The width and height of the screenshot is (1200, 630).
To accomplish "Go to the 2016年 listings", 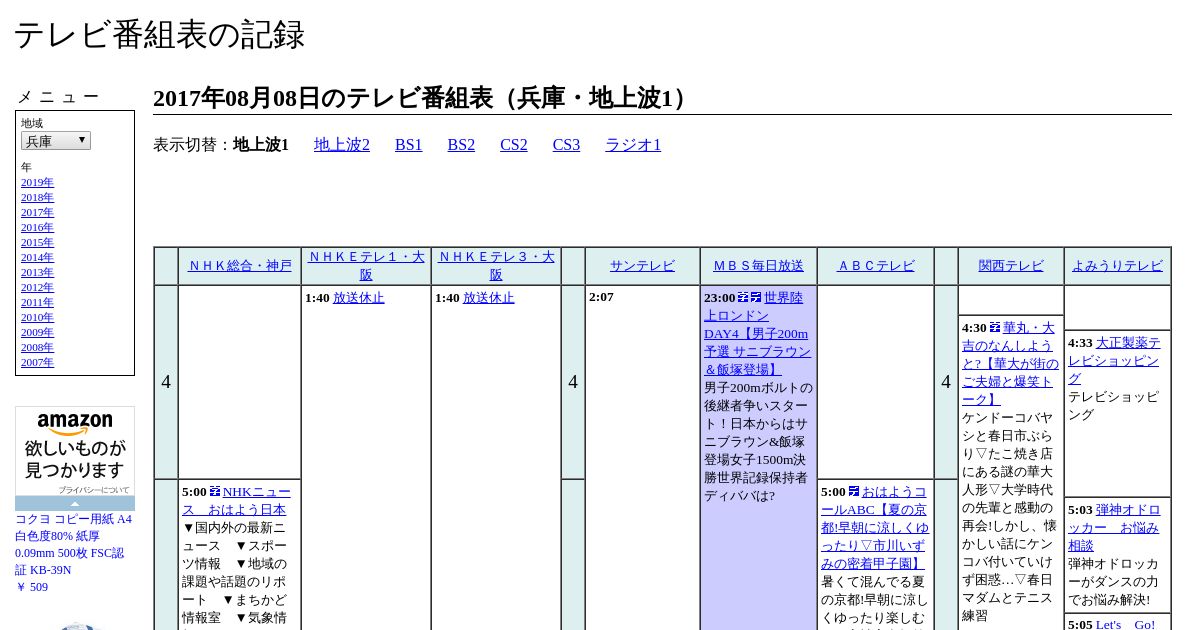I will [x=37, y=227].
